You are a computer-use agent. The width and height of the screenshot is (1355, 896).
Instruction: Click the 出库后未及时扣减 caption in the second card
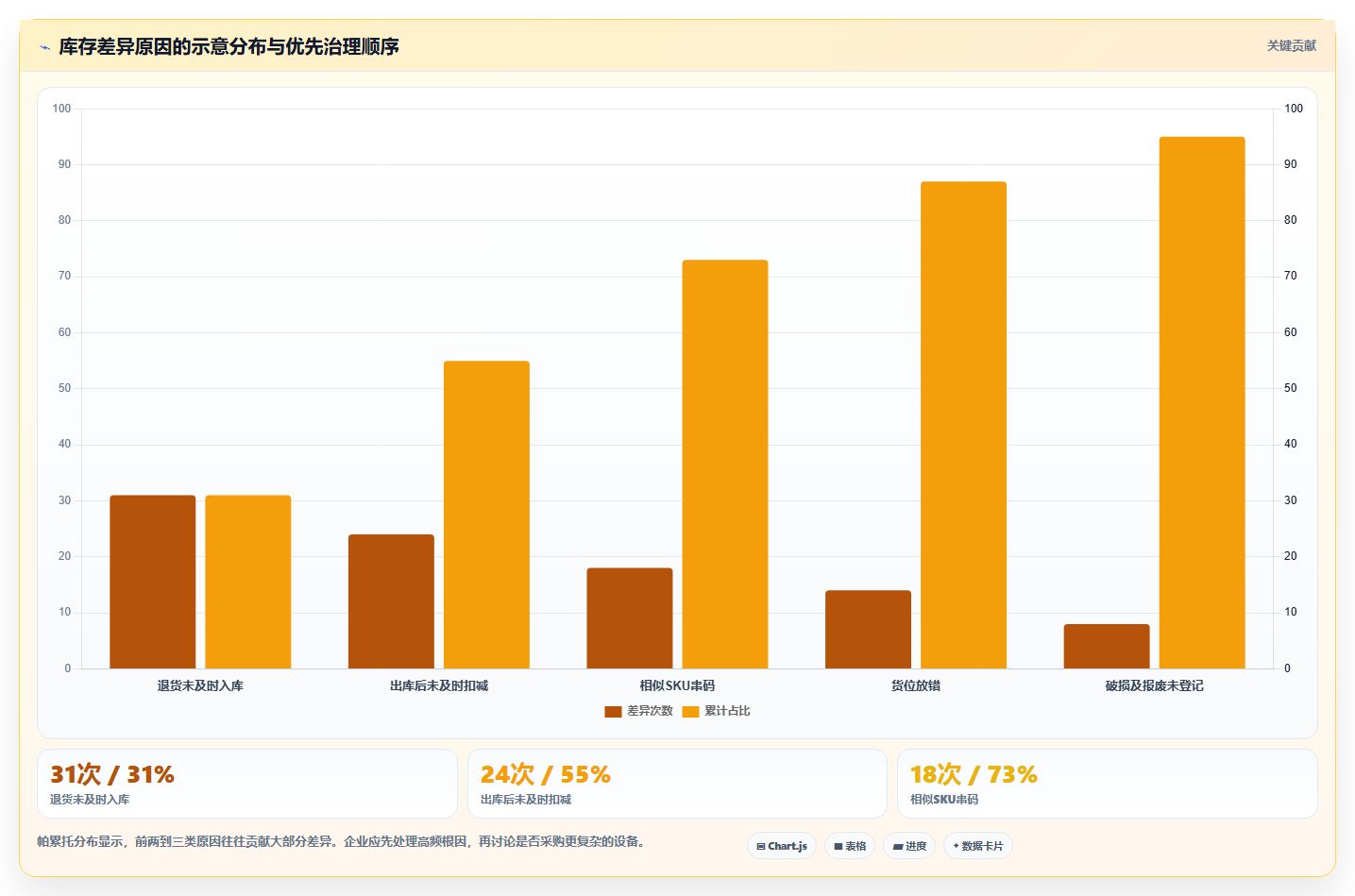[x=526, y=800]
